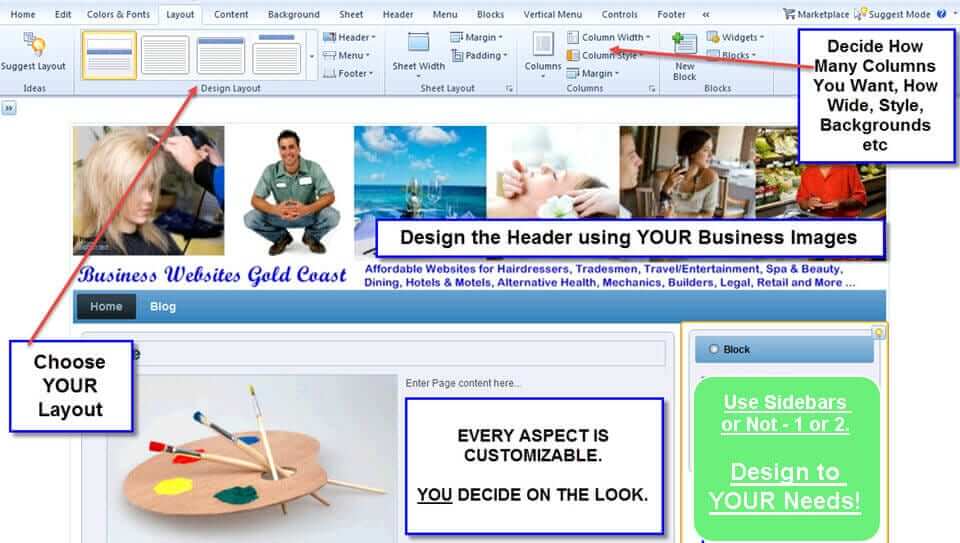Click the Home button in site menu
The height and width of the screenshot is (543, 960).
tap(106, 307)
